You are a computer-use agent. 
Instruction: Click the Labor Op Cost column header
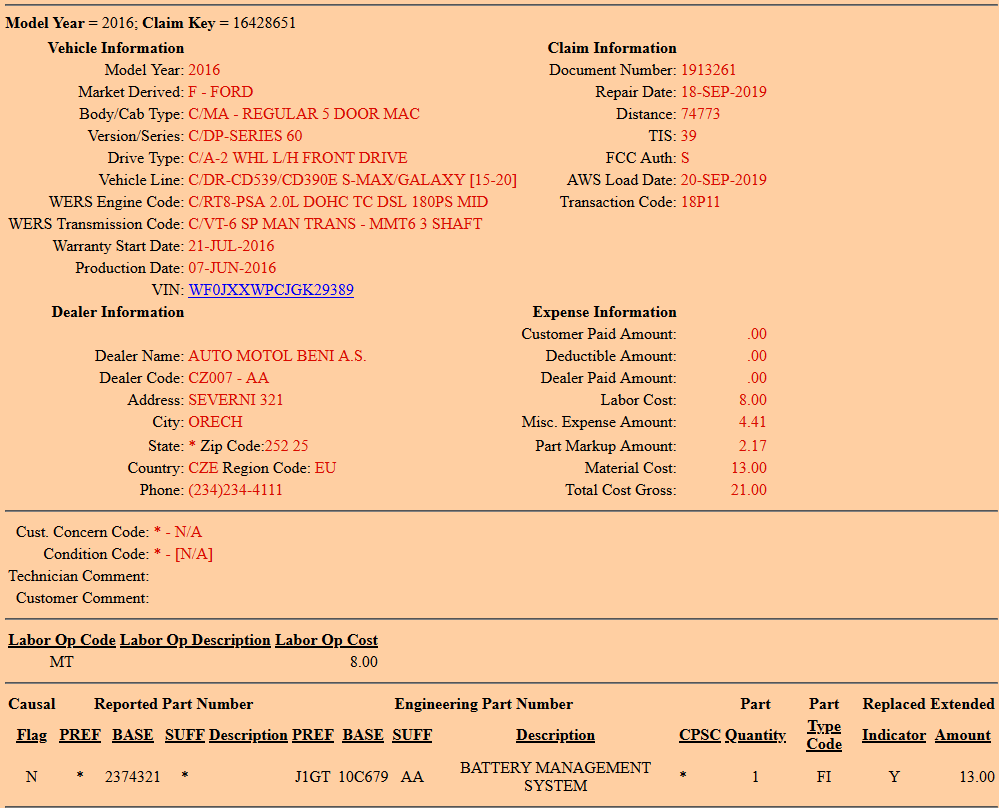pyautogui.click(x=326, y=640)
